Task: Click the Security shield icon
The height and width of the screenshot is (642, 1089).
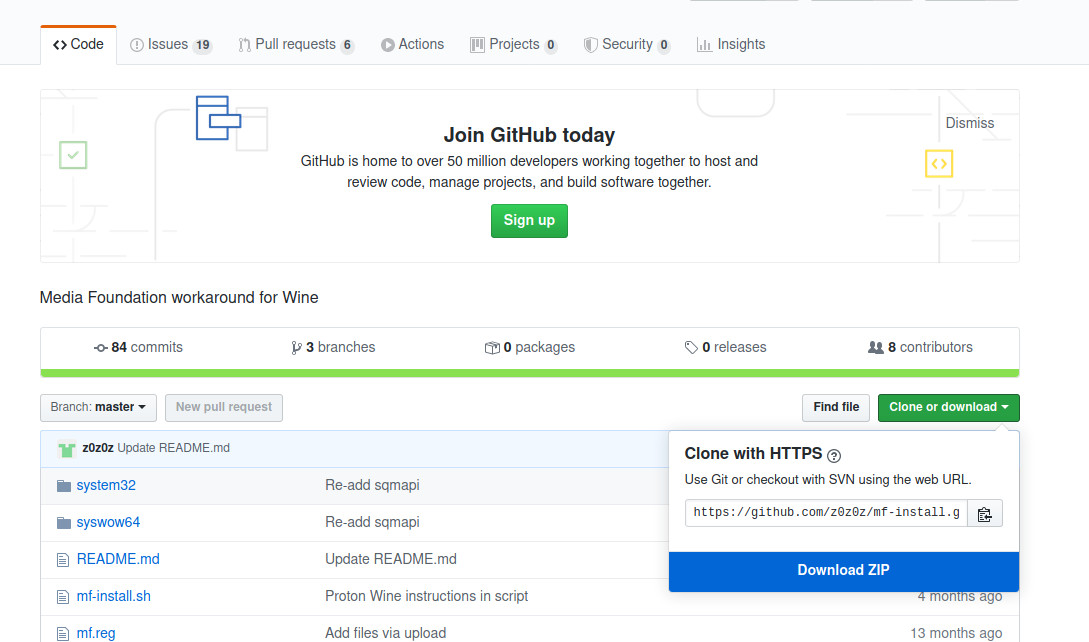Action: tap(590, 45)
